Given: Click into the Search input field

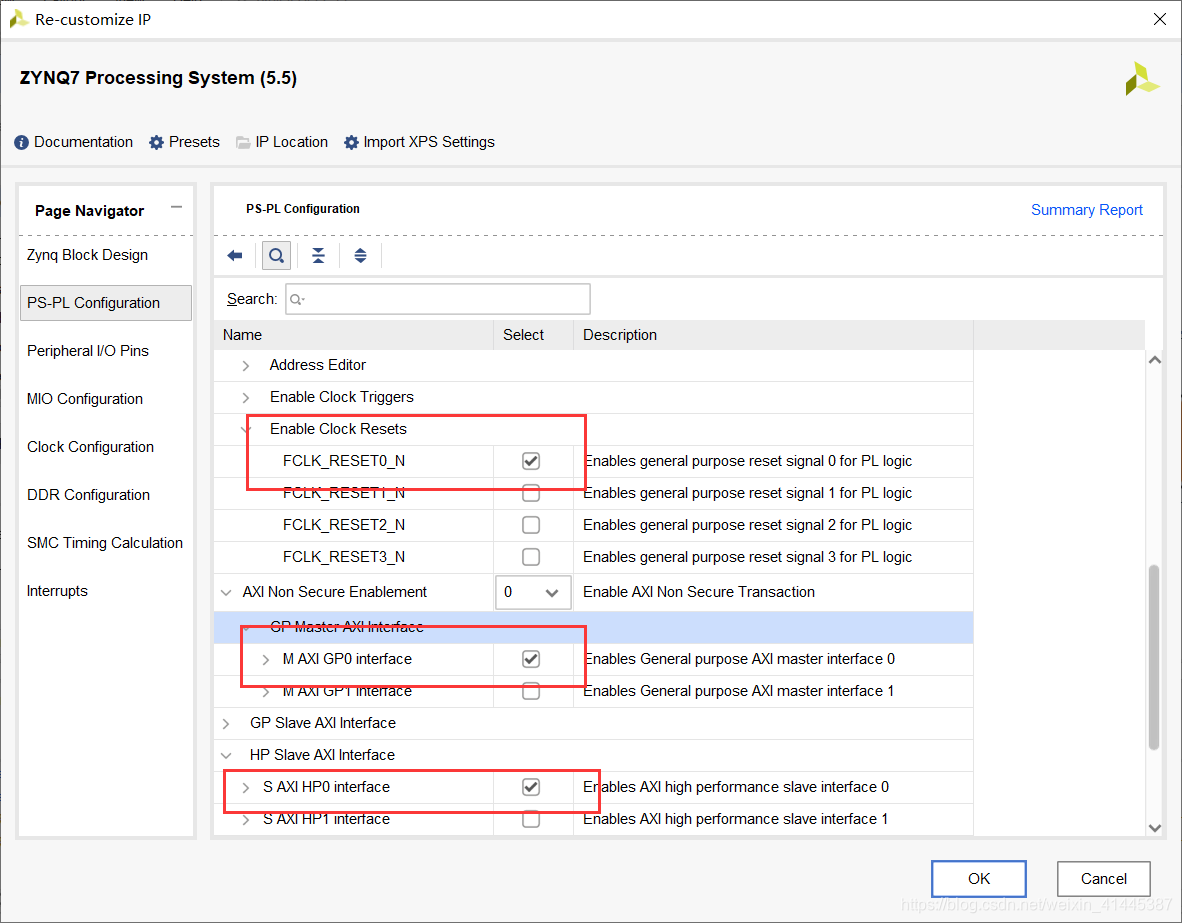Looking at the screenshot, I should coord(438,299).
